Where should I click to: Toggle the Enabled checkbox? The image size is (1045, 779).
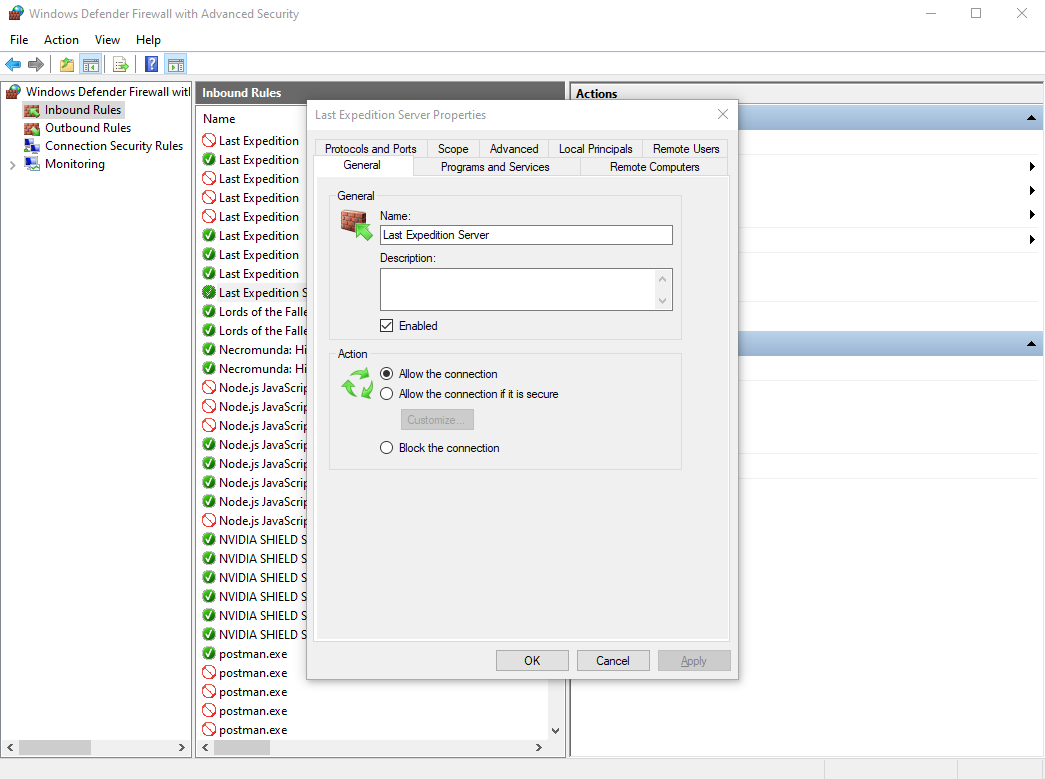387,326
